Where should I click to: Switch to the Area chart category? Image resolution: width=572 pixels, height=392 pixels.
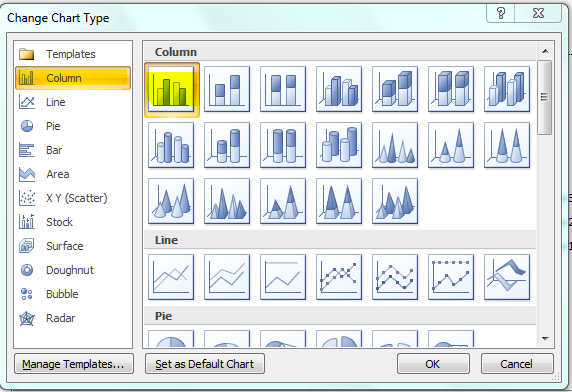coord(73,174)
